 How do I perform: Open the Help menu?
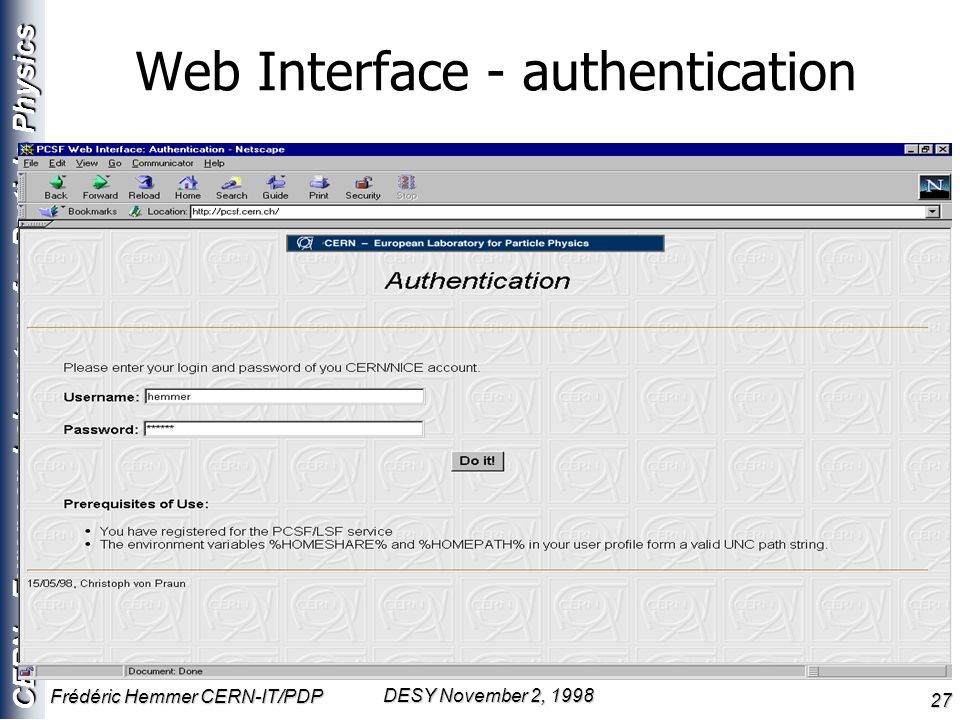click(214, 163)
